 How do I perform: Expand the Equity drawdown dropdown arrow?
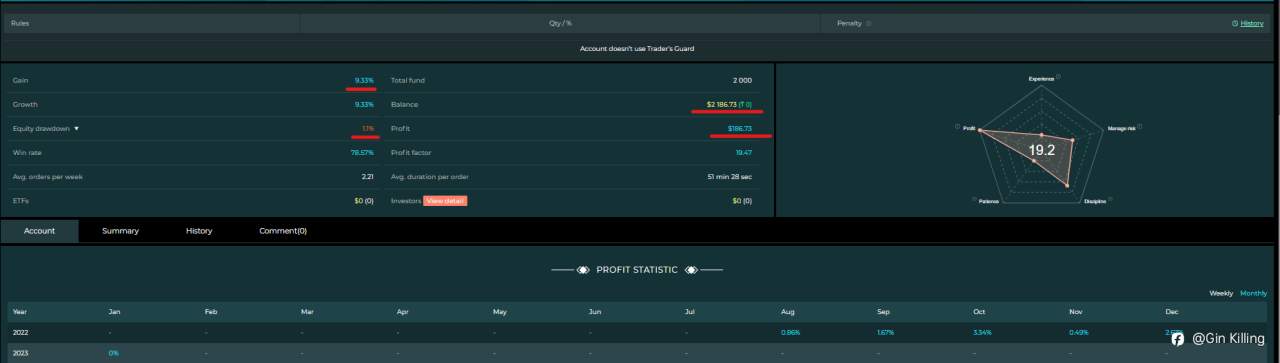tap(76, 129)
